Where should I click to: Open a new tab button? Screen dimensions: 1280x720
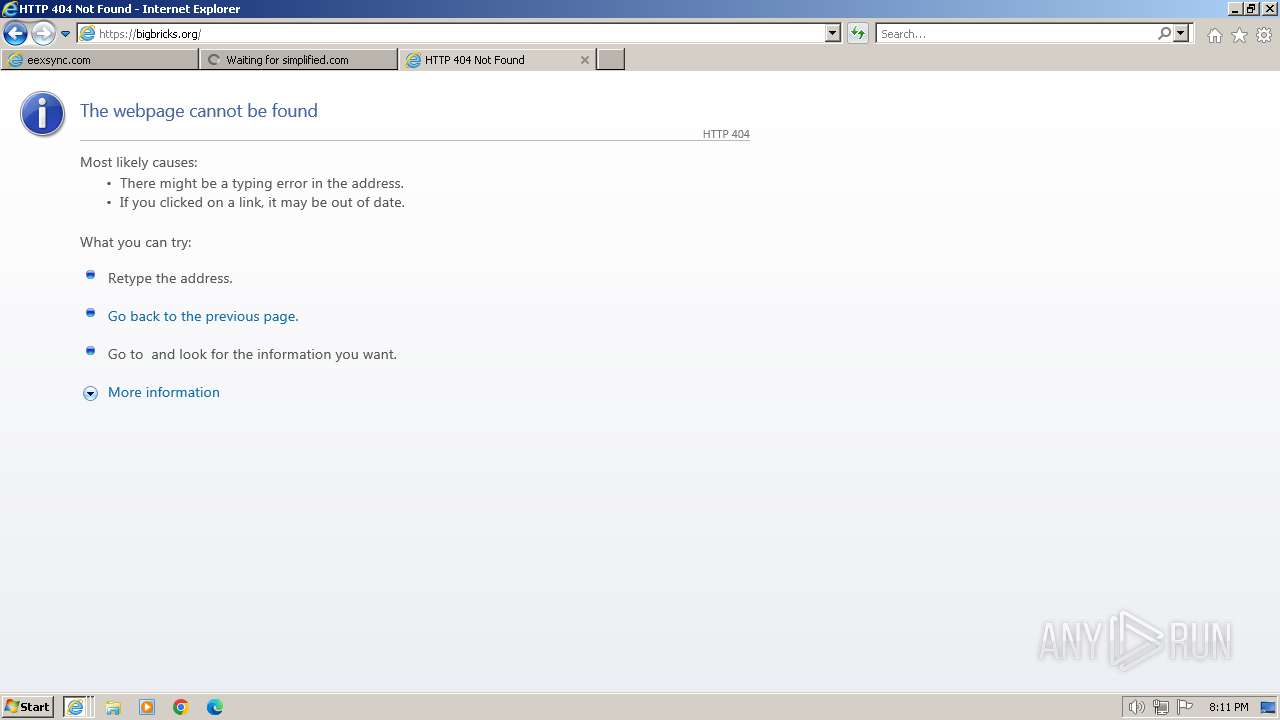(611, 60)
